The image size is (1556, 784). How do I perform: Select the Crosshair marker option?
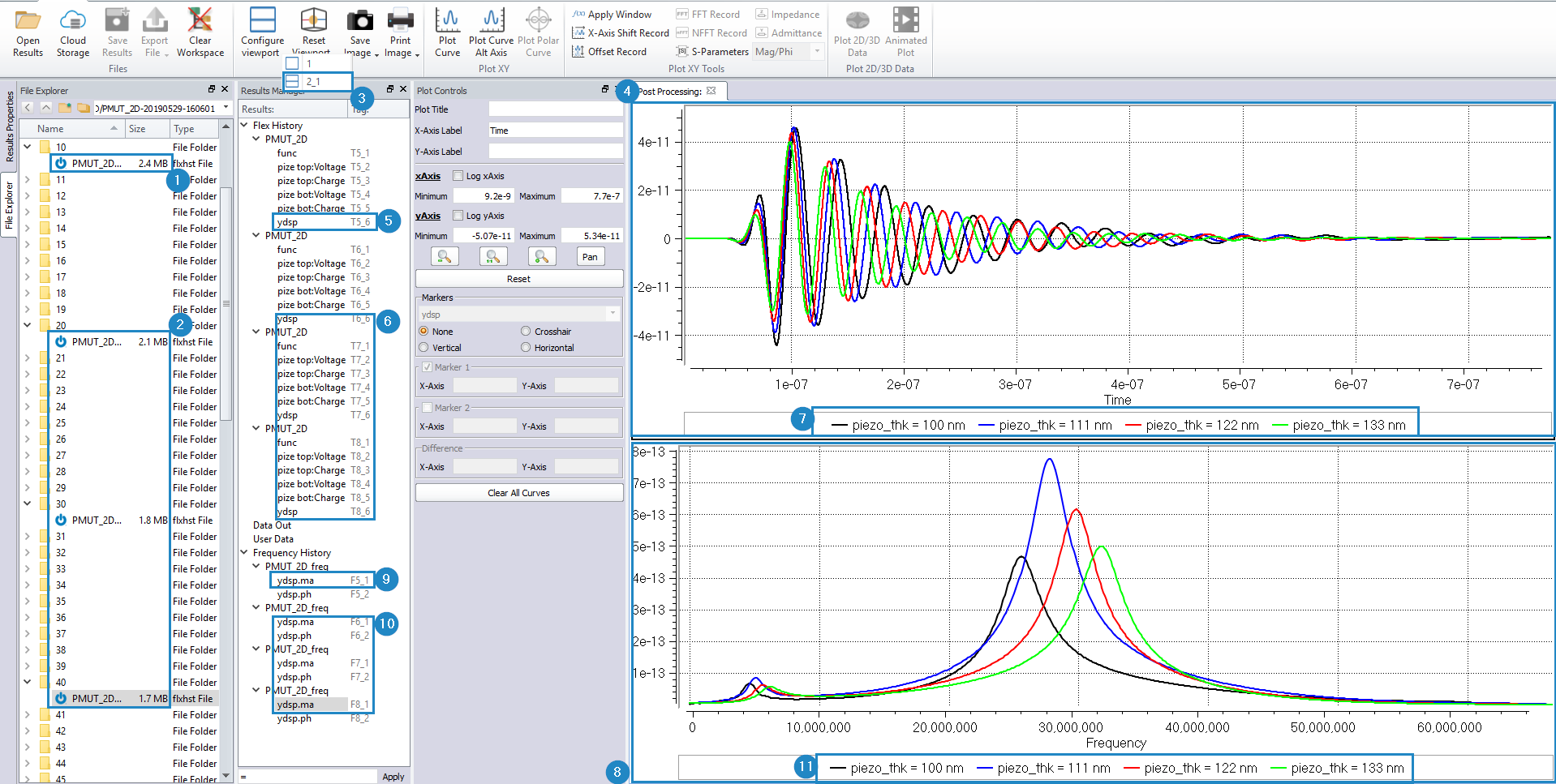click(526, 332)
